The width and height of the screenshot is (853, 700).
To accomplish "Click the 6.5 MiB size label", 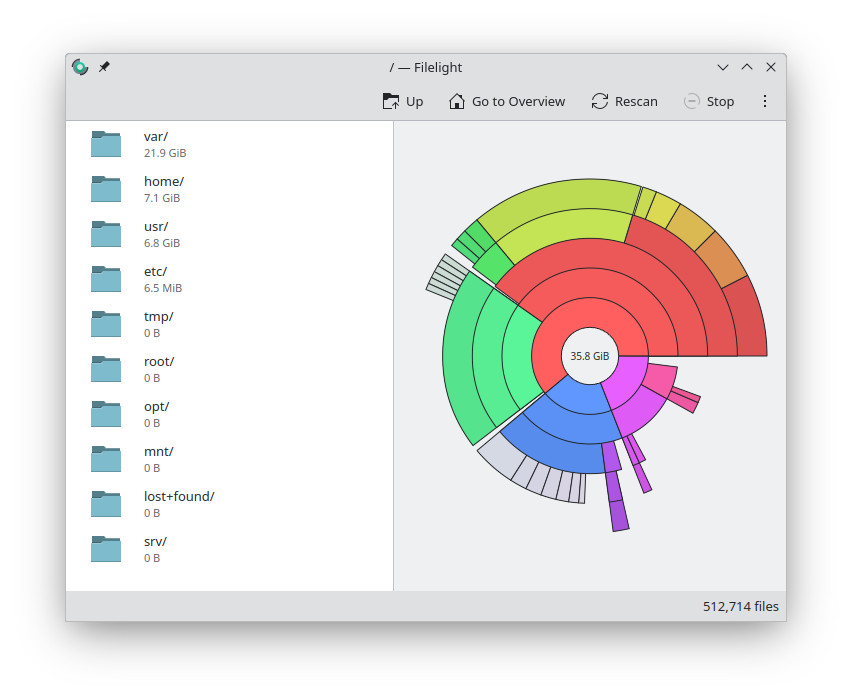I will [x=163, y=288].
